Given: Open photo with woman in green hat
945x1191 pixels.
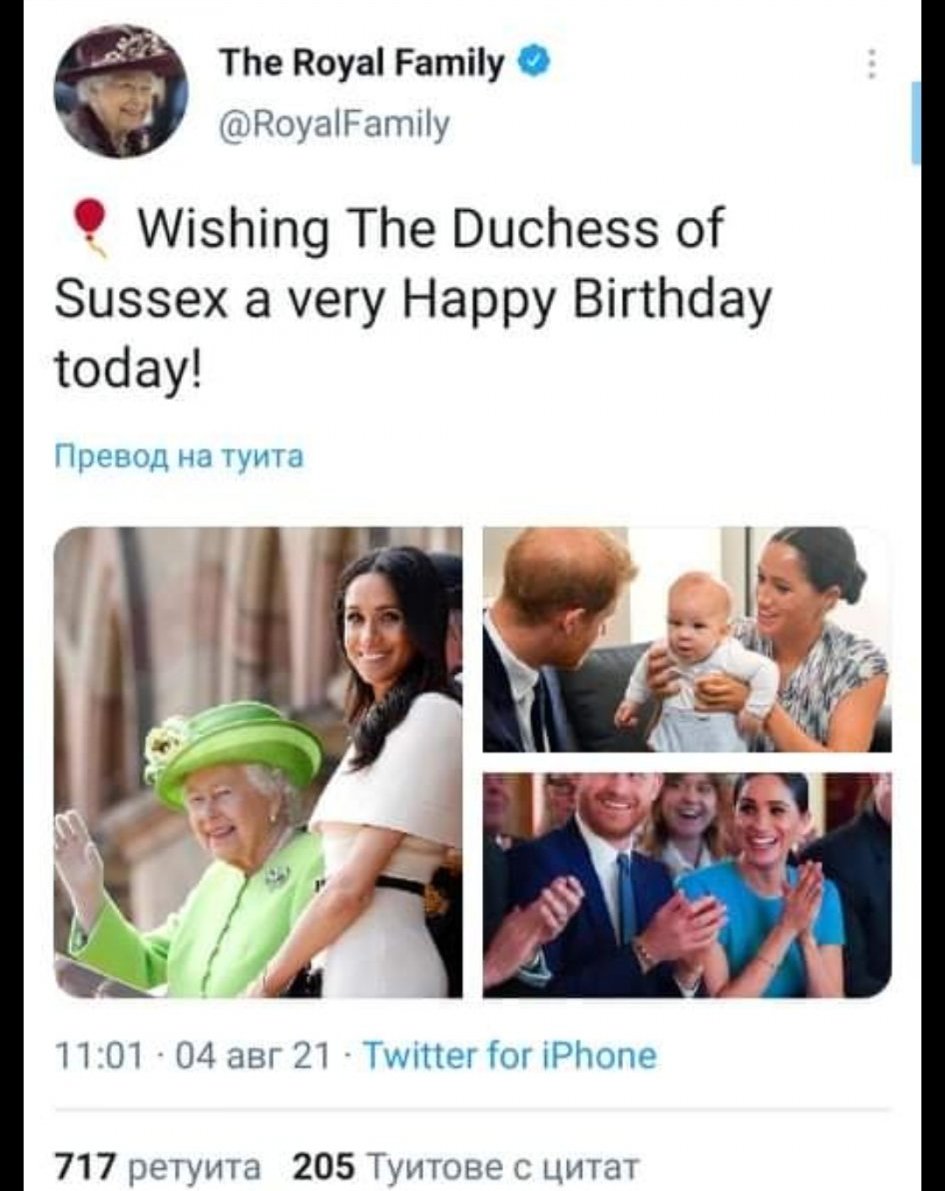Looking at the screenshot, I should coord(258,762).
